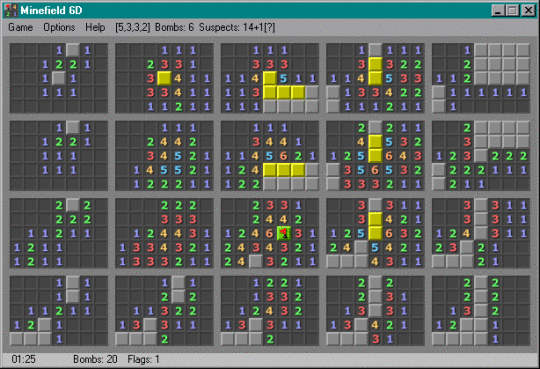Reveal covered cell between 2 and 2, third-row first board

[x=73, y=205]
